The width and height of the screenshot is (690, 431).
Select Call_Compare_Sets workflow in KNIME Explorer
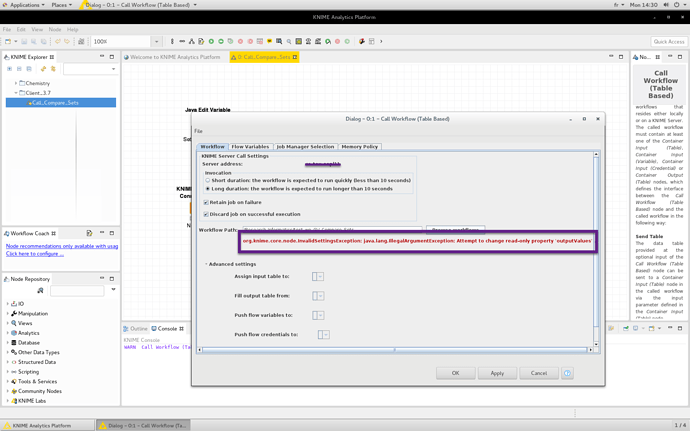click(x=61, y=103)
